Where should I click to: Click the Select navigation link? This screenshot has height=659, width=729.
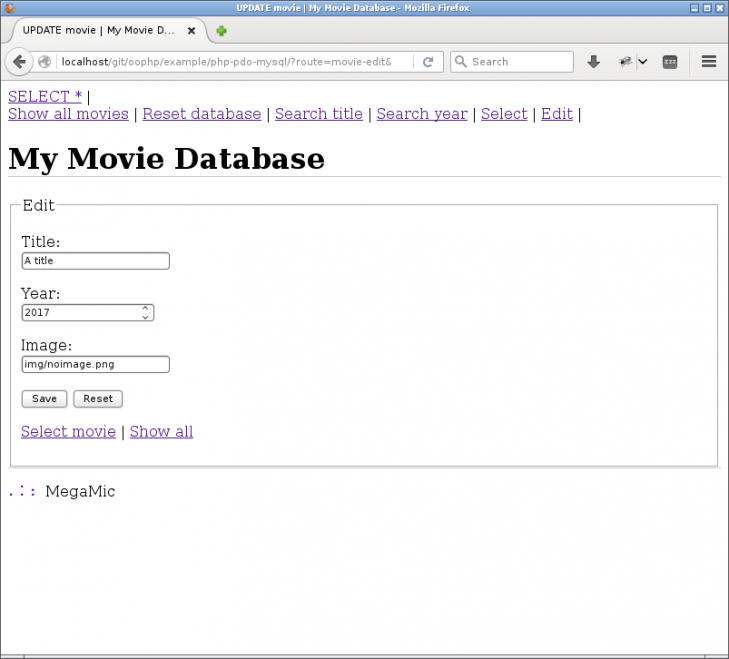[504, 114]
